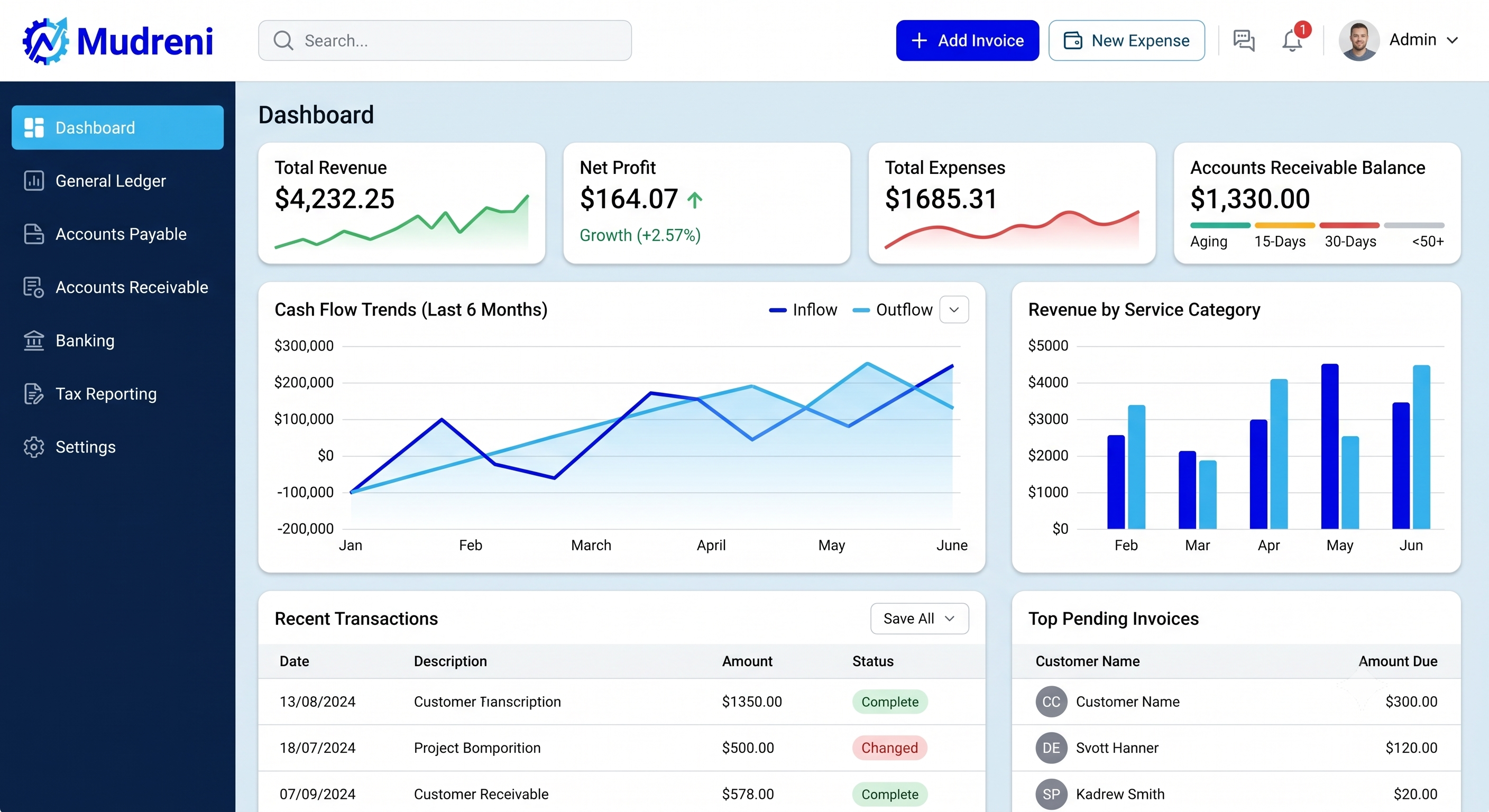Viewport: 1489px width, 812px height.
Task: Open the Dashboard menu item
Action: tap(117, 128)
